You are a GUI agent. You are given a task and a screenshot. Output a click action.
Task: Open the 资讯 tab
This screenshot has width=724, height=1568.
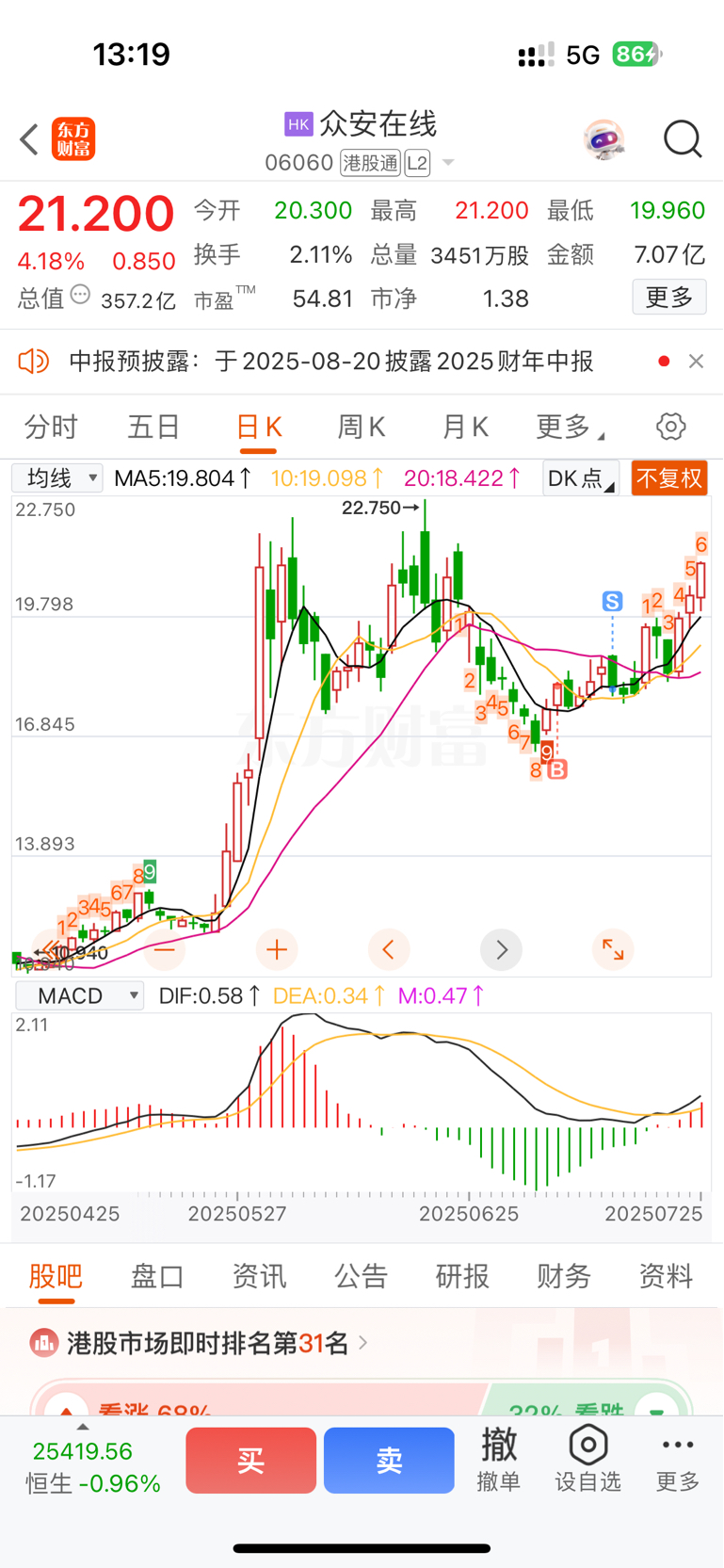point(259,1276)
